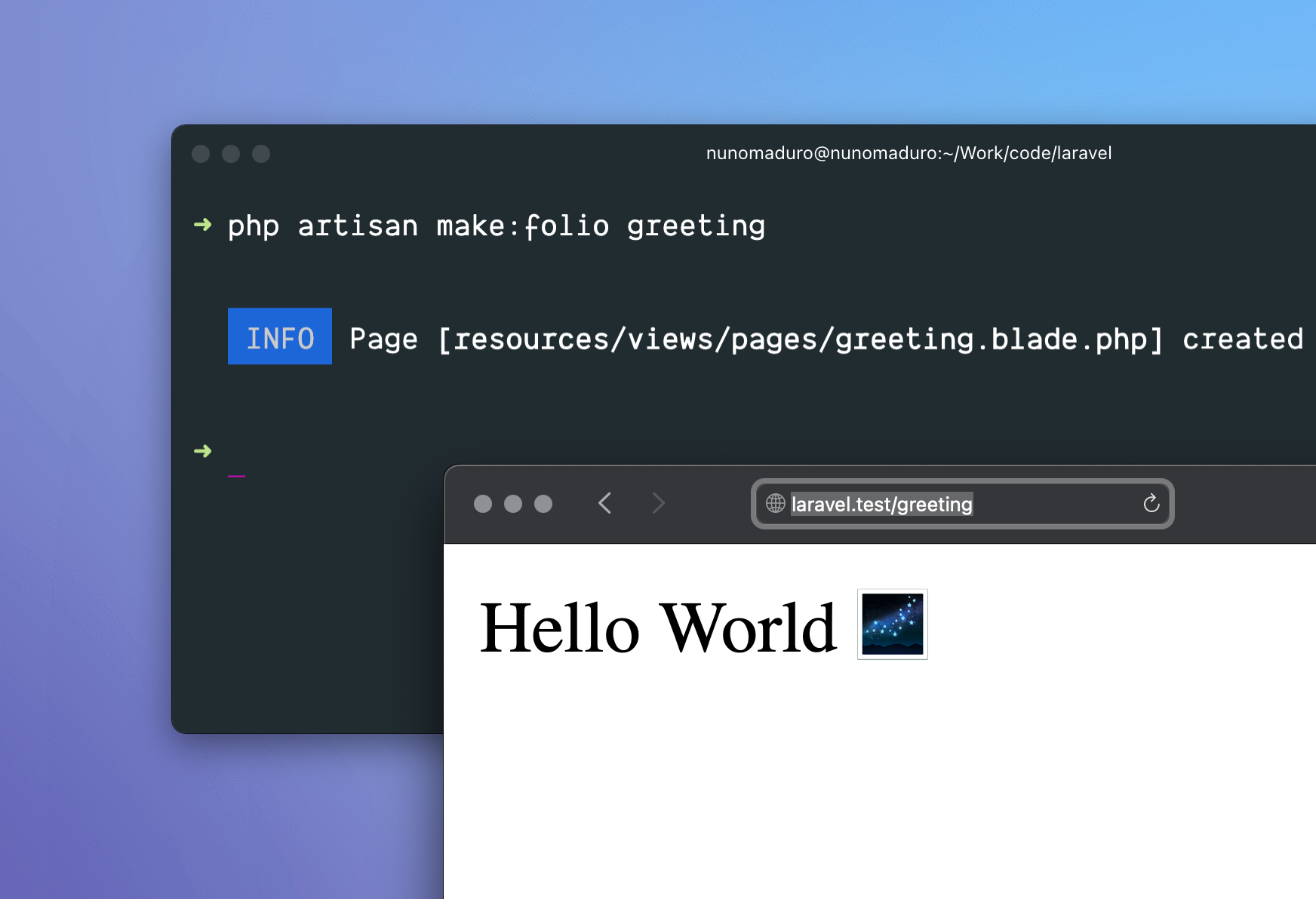Click the command php artisan make:folio greeting
The height and width of the screenshot is (899, 1316).
pyautogui.click(x=497, y=226)
